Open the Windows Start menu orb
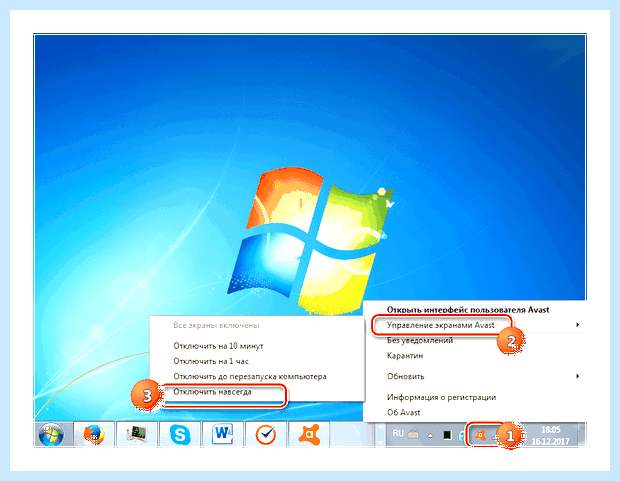The image size is (620, 481). 51,434
